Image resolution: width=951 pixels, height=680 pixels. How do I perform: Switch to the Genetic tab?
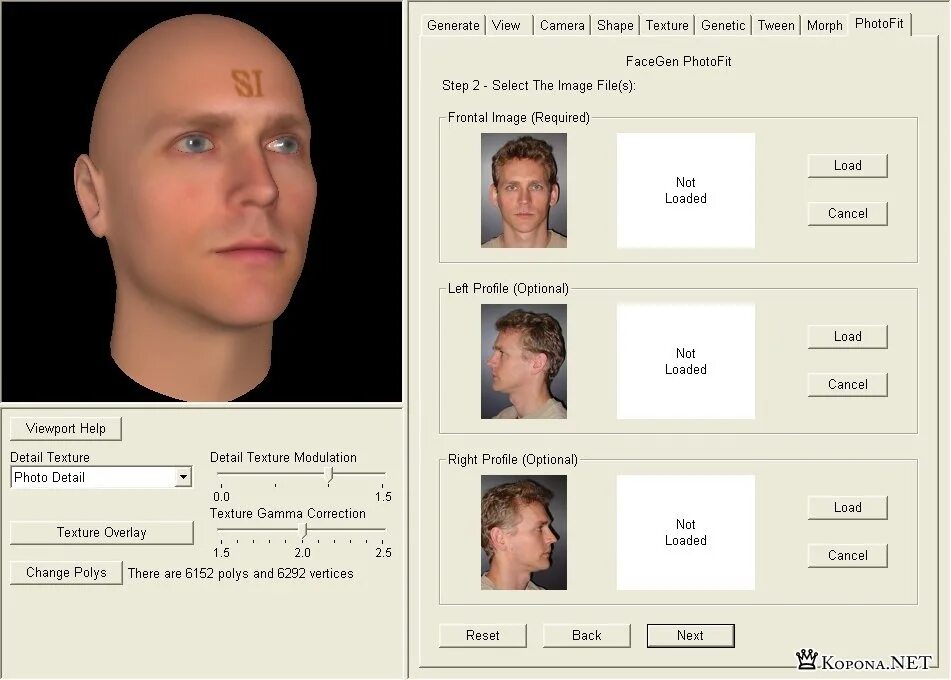[723, 25]
